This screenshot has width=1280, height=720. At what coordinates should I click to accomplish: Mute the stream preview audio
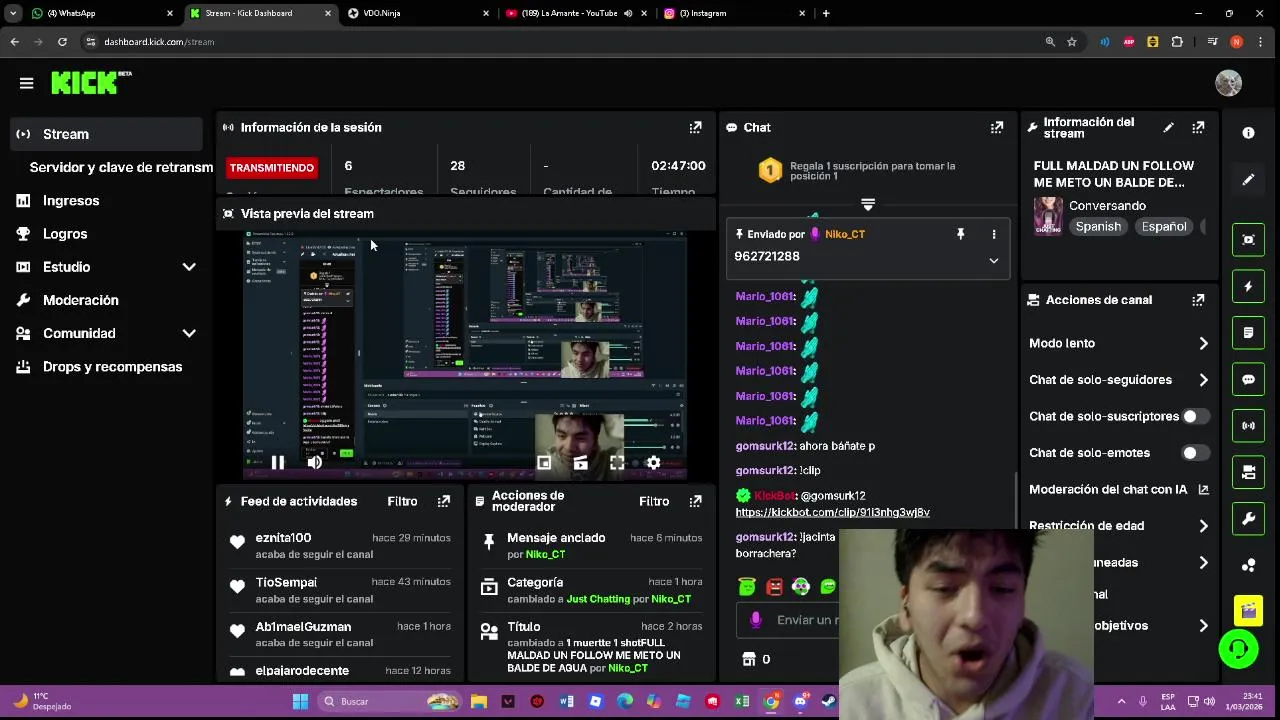[x=314, y=462]
